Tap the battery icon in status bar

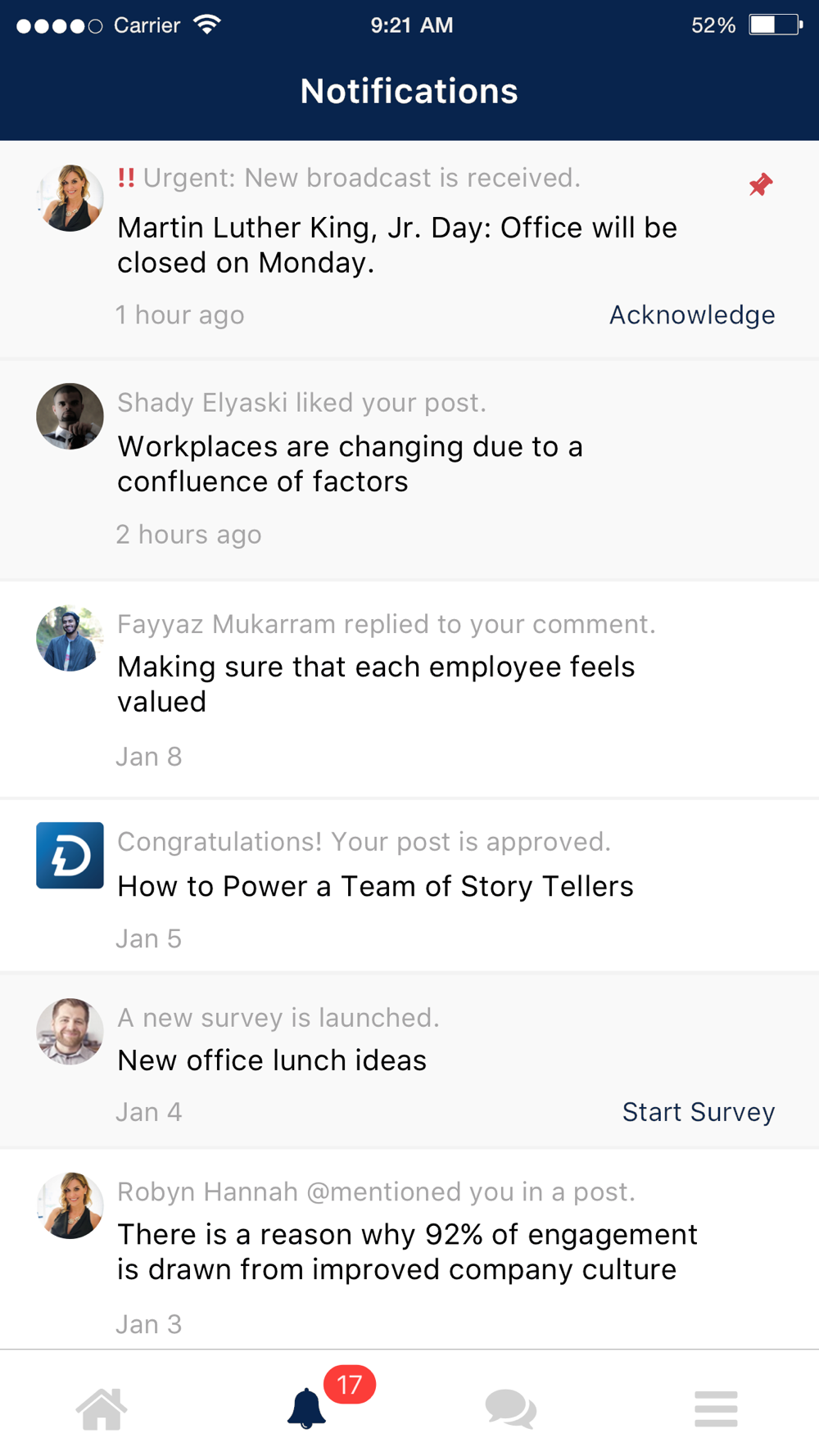[x=775, y=25]
